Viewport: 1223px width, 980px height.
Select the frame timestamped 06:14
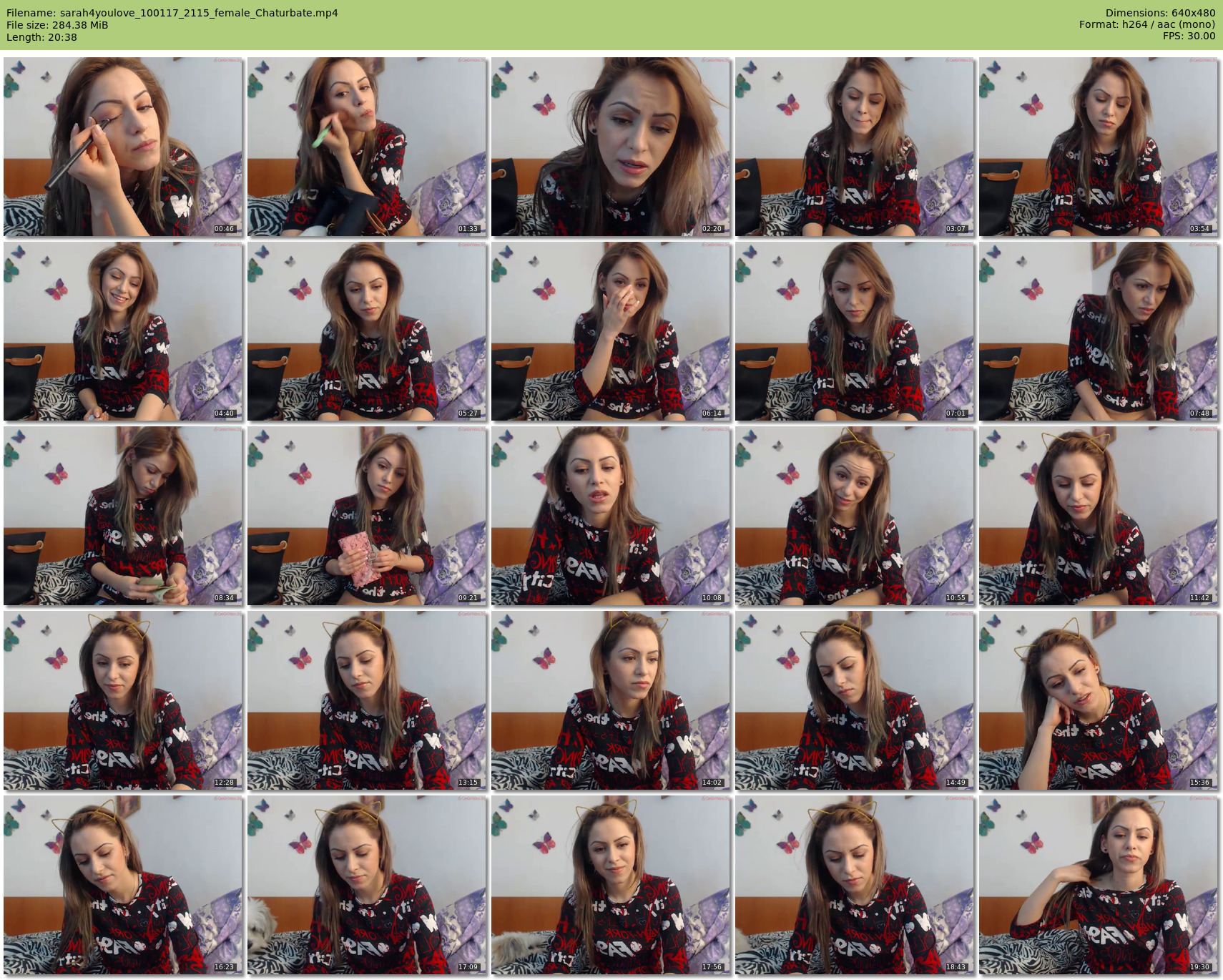coord(611,331)
